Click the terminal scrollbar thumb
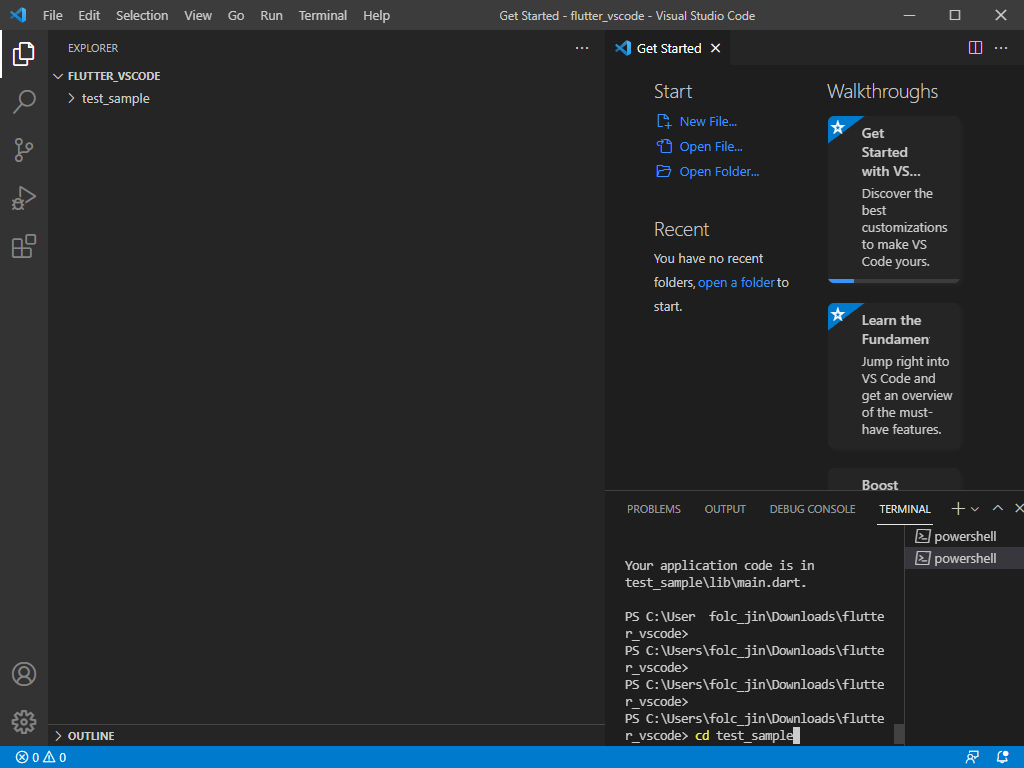The image size is (1024, 768). point(899,733)
